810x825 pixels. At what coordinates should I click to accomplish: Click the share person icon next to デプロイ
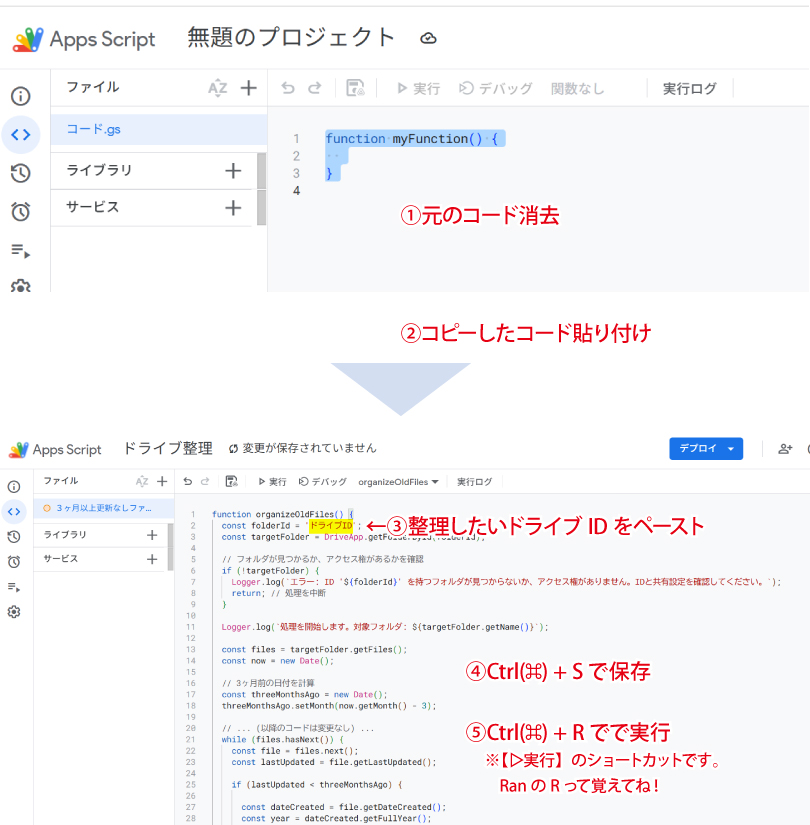(x=785, y=449)
